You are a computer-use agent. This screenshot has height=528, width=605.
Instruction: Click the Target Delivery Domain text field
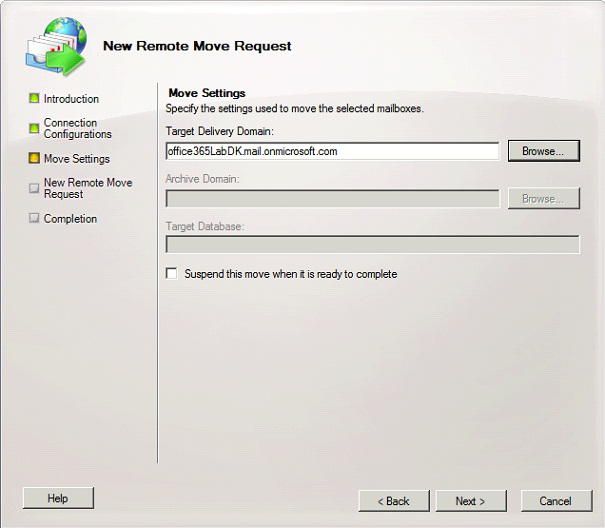[333, 151]
